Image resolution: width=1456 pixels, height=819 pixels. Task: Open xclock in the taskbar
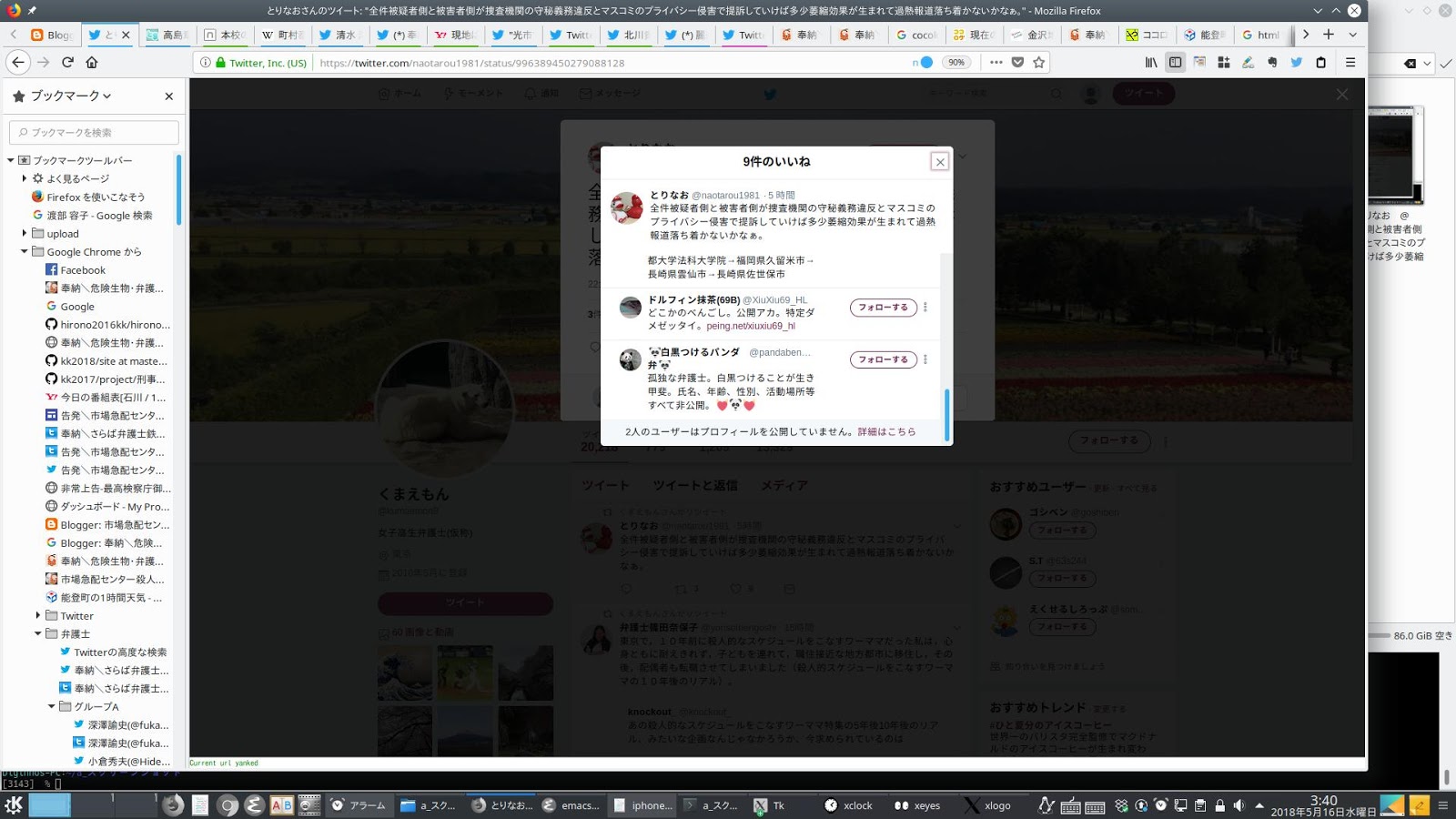[x=848, y=805]
